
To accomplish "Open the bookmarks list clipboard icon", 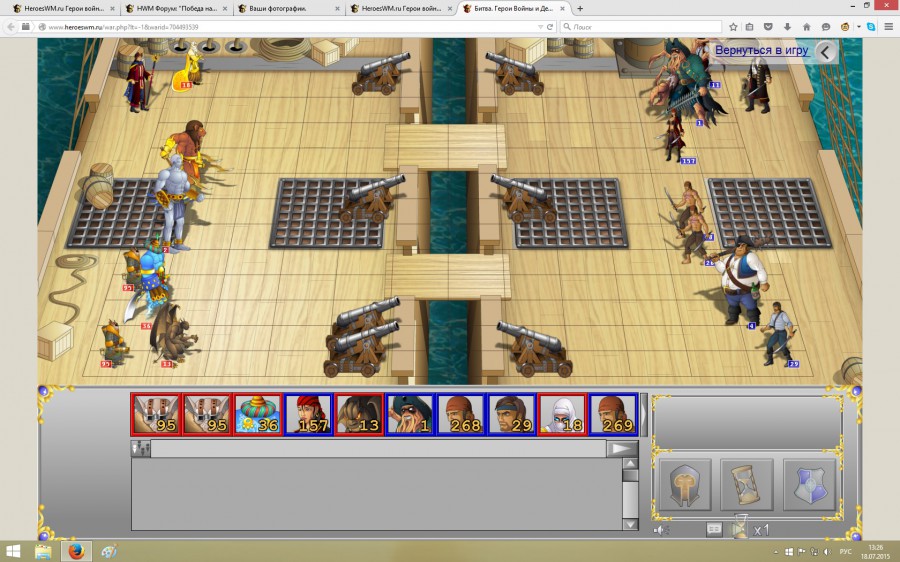I will click(x=750, y=27).
